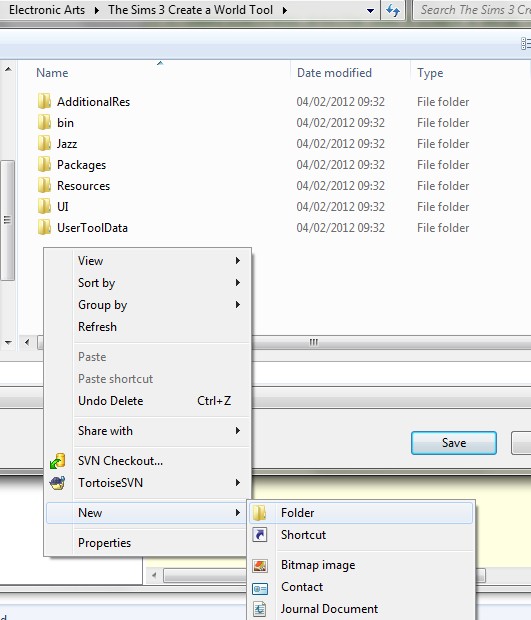
Task: Click Electronic Arts breadcrumb
Action: click(47, 10)
